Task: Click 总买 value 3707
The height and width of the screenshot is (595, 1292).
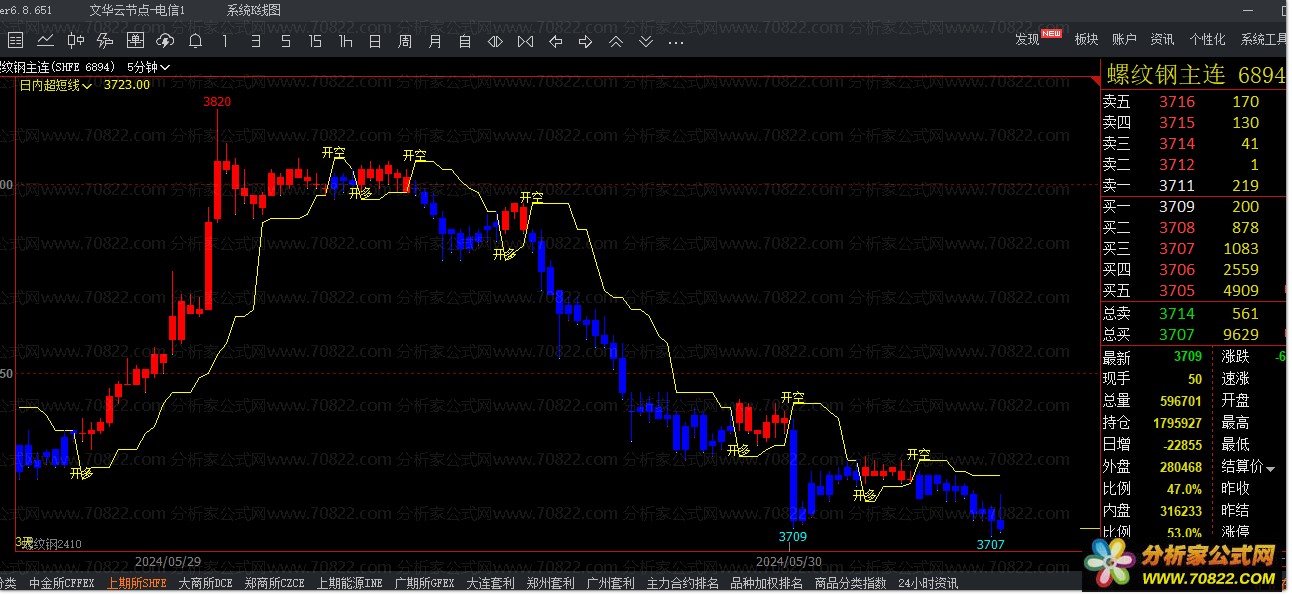Action: pos(1177,335)
